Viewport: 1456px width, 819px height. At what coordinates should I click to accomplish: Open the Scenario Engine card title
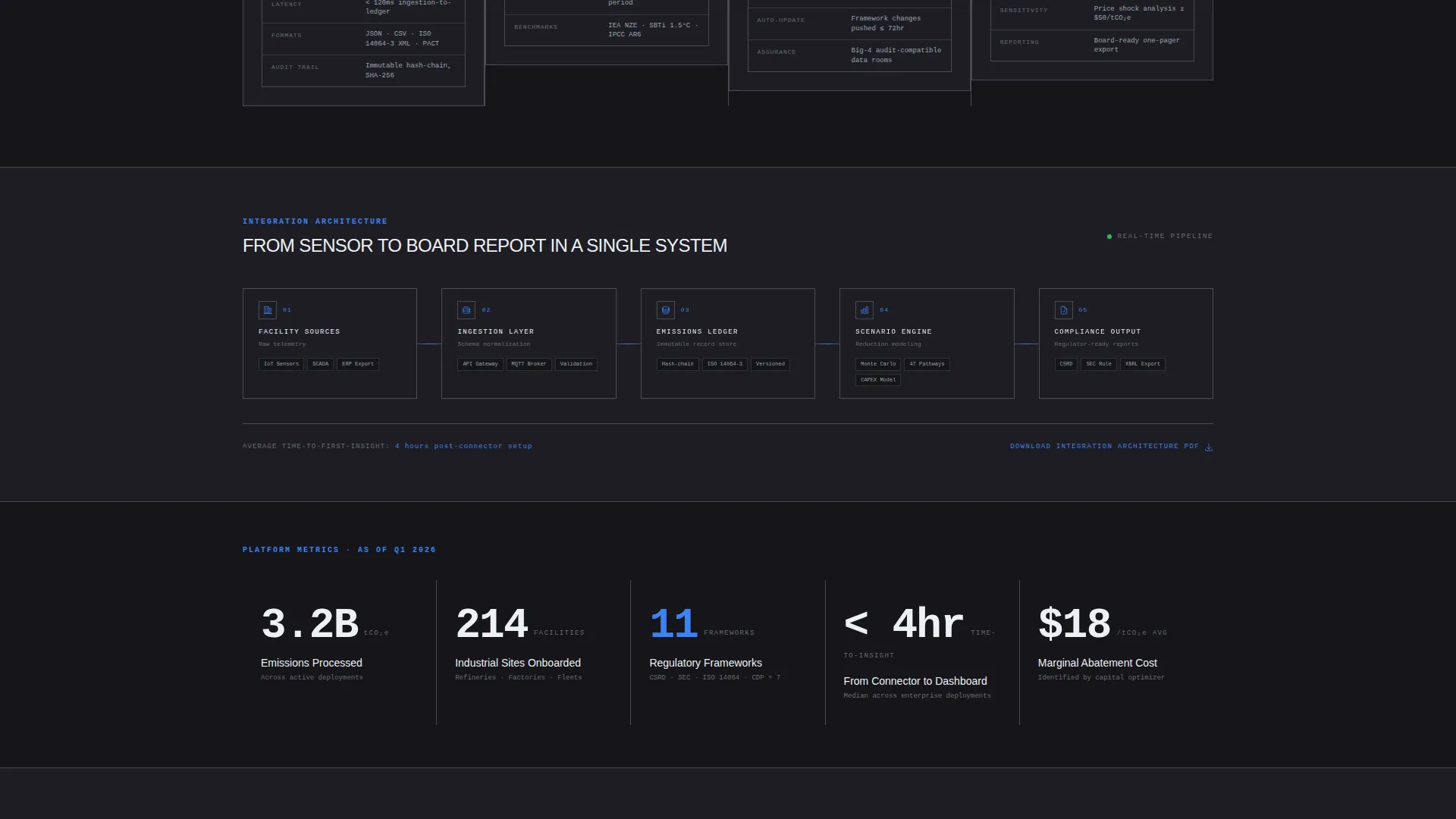coord(893,331)
